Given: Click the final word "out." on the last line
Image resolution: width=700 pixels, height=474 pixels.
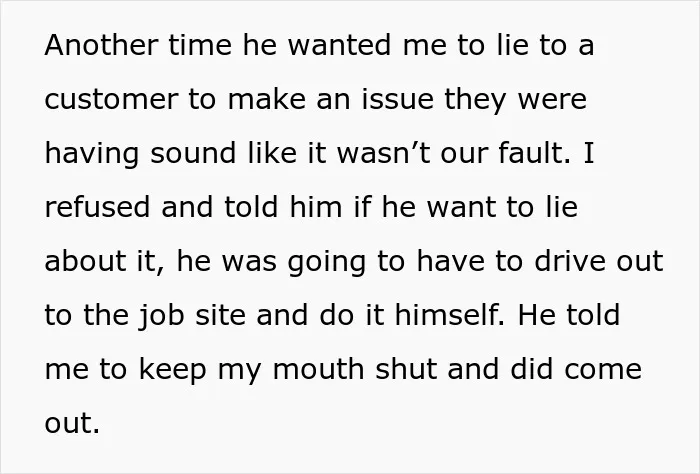Looking at the screenshot, I should 72,423.
